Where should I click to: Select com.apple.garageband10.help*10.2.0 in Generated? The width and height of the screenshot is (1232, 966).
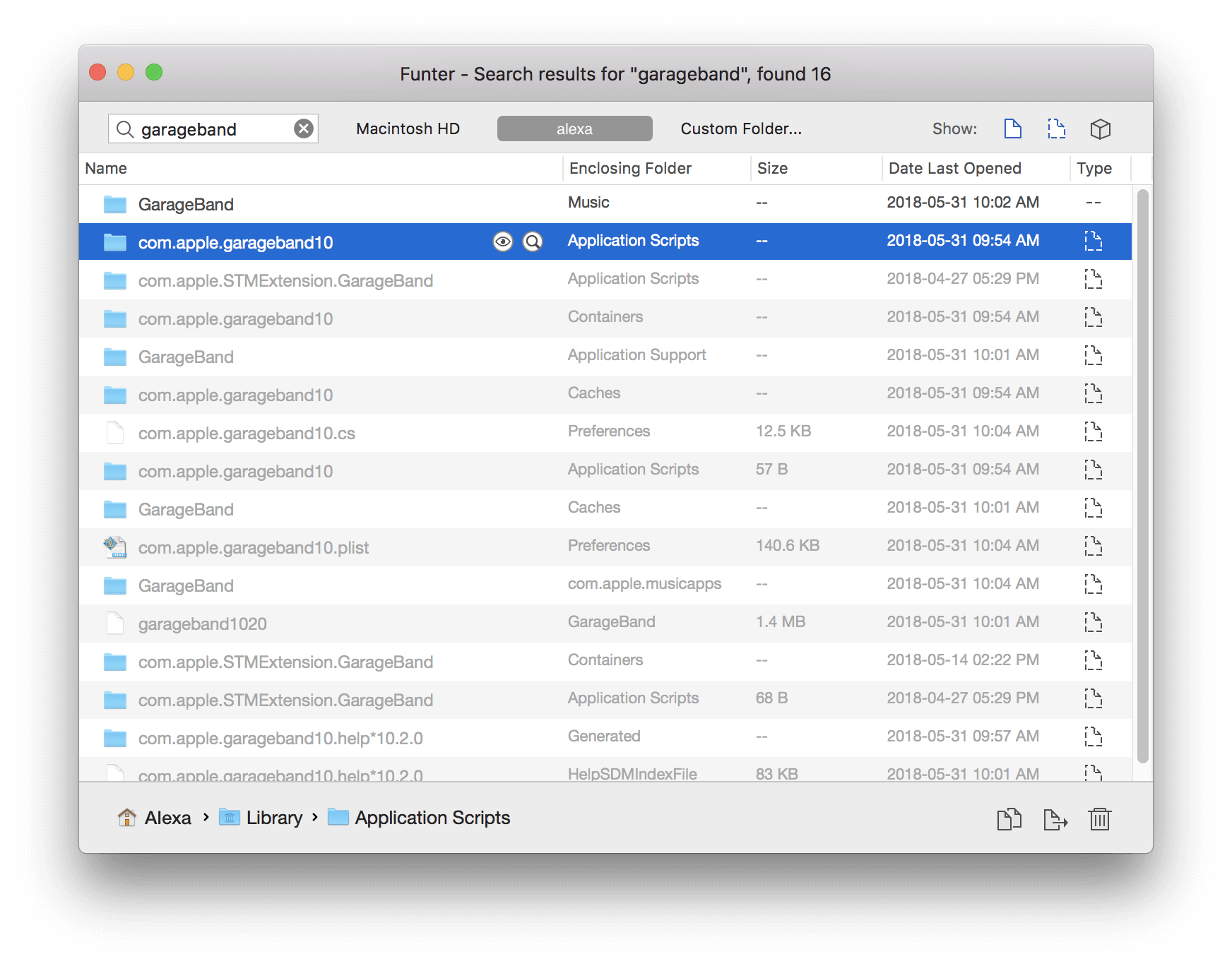[x=605, y=738]
